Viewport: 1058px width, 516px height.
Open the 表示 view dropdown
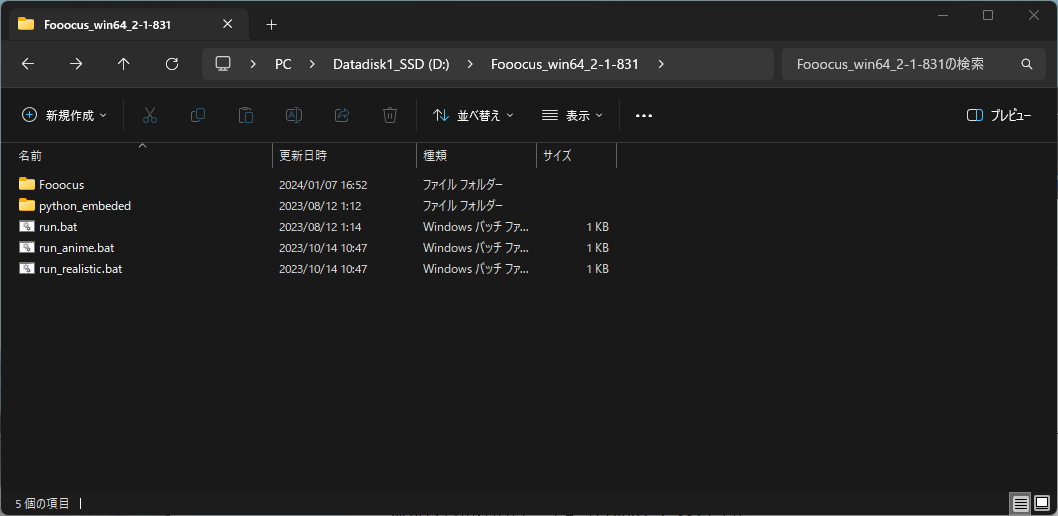tap(572, 115)
